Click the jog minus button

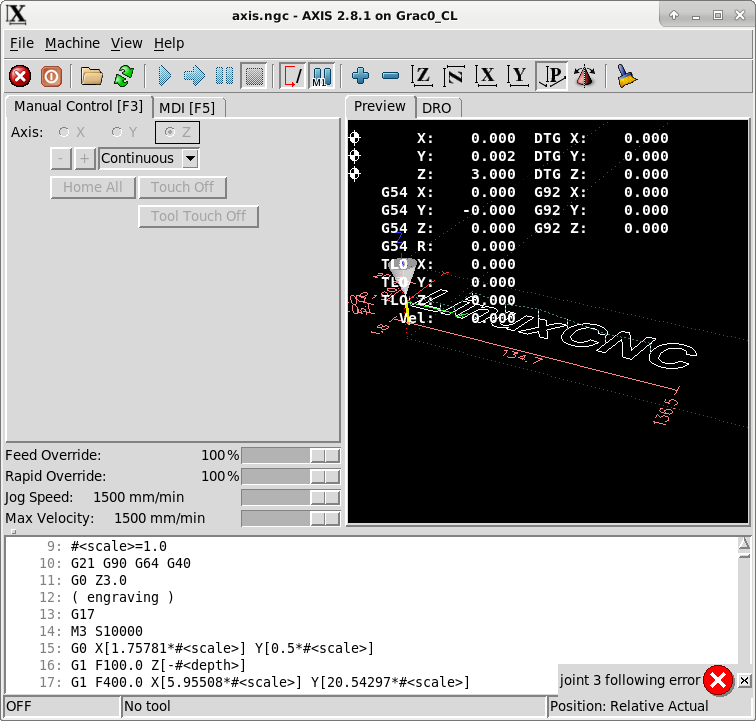click(61, 158)
